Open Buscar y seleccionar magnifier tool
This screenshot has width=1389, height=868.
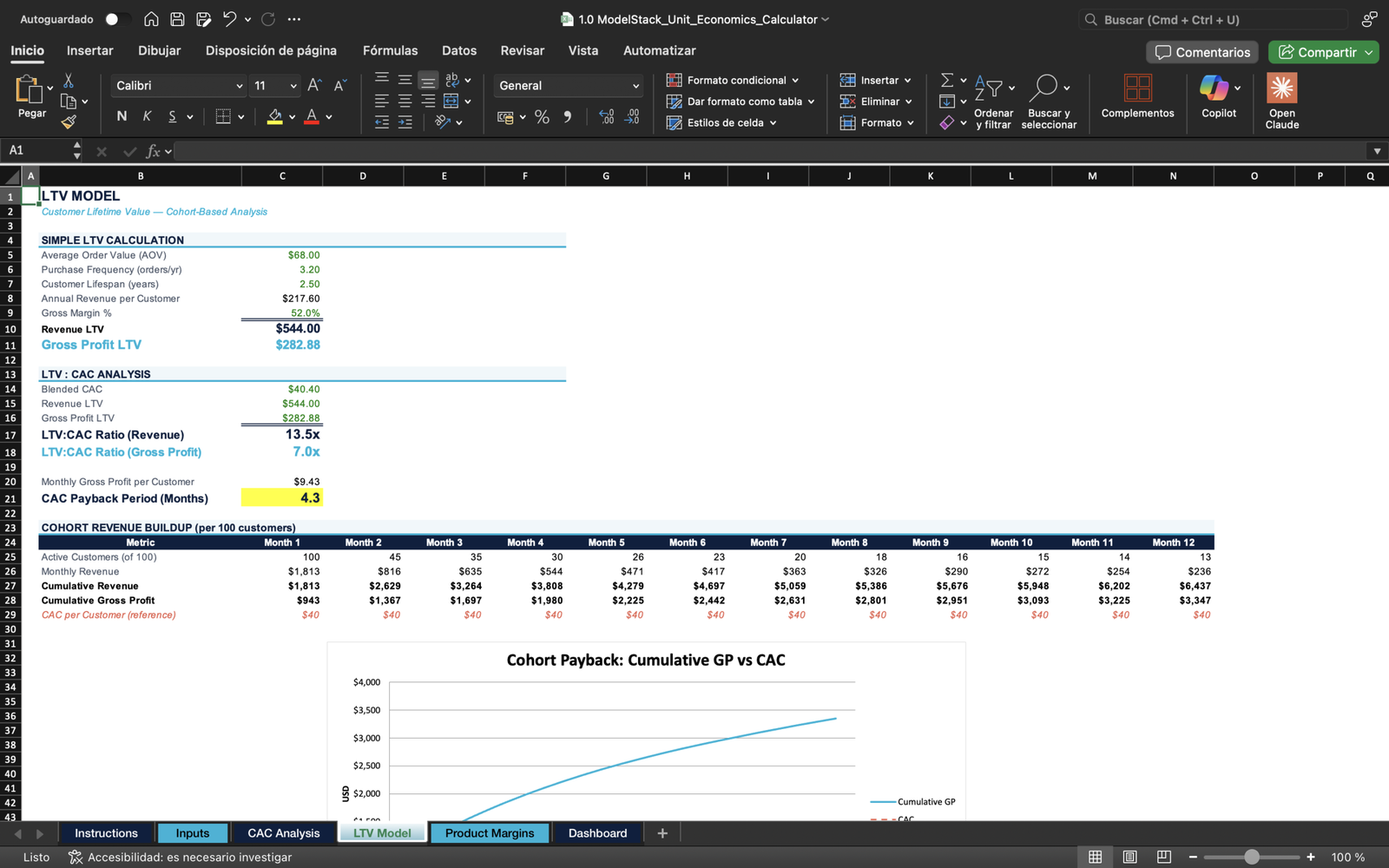[x=1044, y=88]
